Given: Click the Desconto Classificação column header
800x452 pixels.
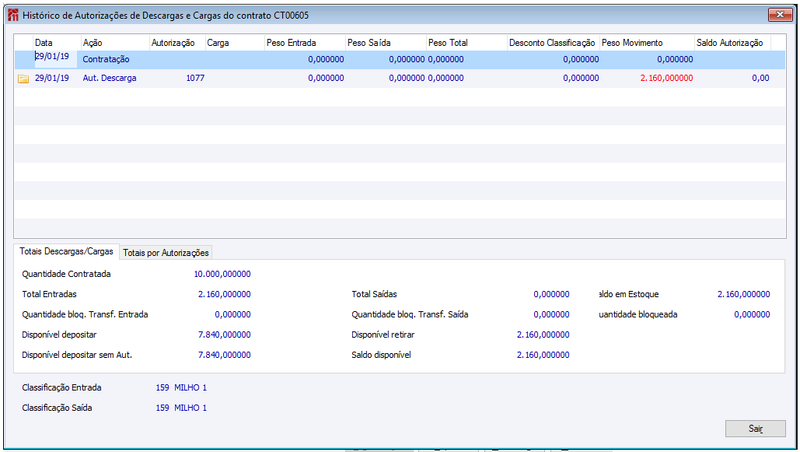Looking at the screenshot, I should tap(551, 43).
